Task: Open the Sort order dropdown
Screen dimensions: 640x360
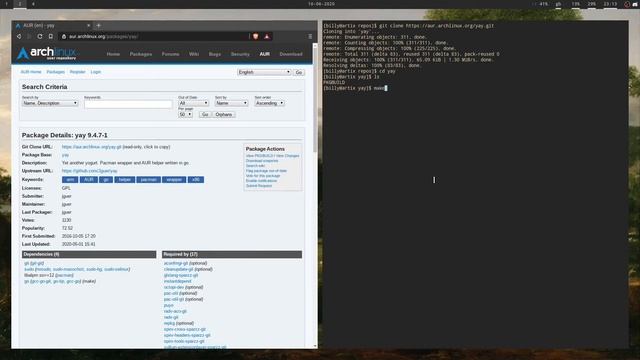Action: [269, 103]
